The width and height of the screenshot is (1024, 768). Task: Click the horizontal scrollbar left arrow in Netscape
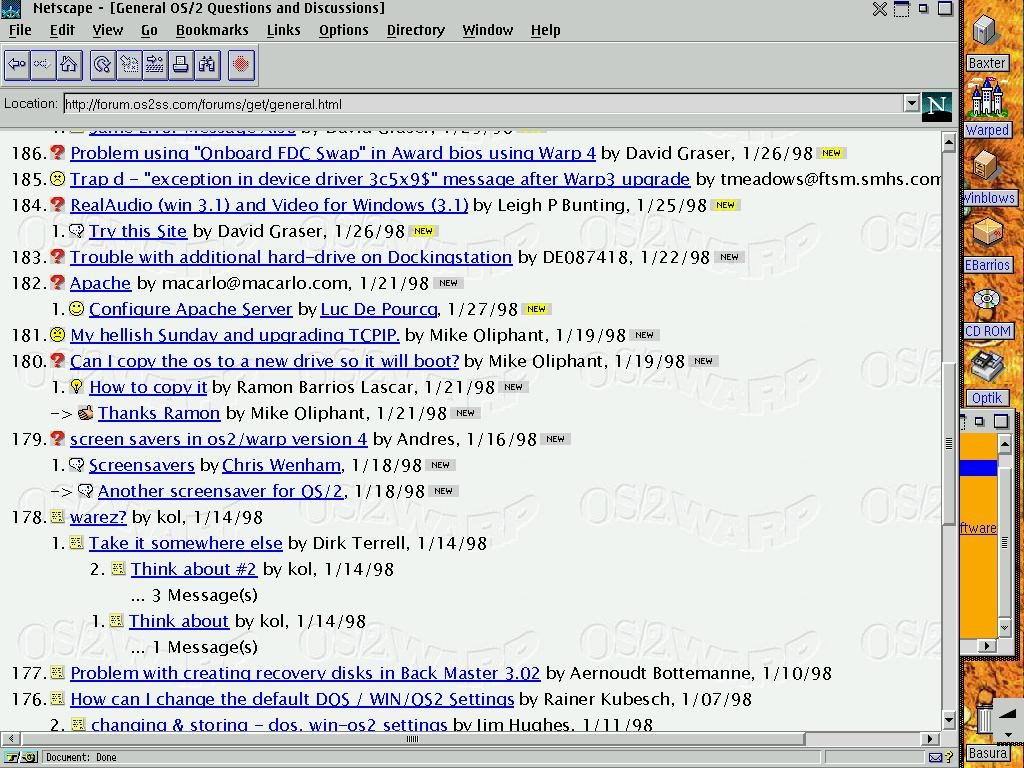click(11, 739)
